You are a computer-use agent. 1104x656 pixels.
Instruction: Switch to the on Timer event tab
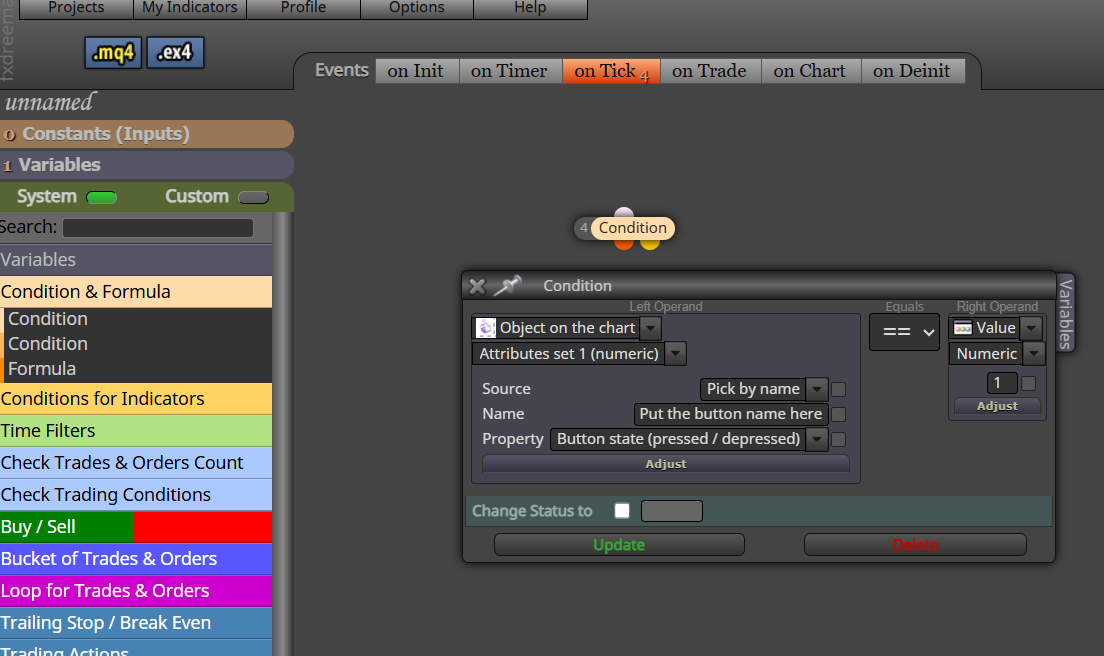(x=509, y=71)
